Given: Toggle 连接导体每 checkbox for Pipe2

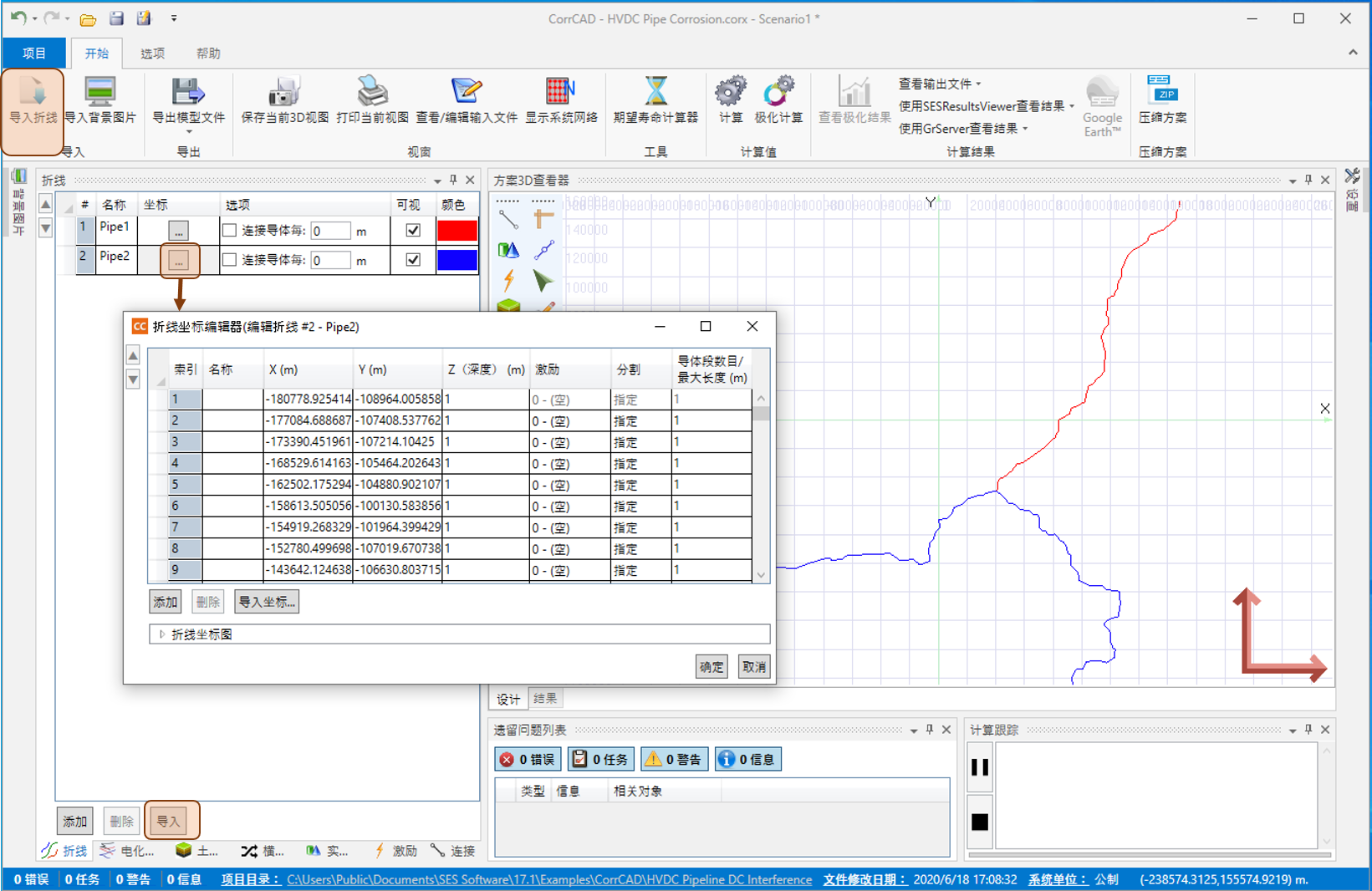Looking at the screenshot, I should pyautogui.click(x=229, y=260).
